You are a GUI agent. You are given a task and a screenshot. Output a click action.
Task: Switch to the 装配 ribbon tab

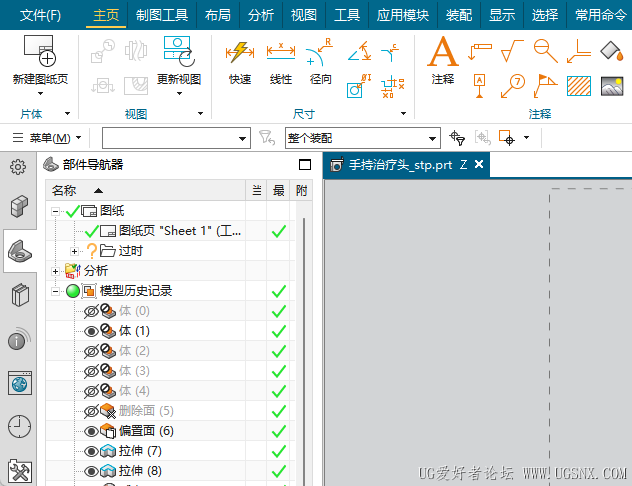pyautogui.click(x=459, y=15)
